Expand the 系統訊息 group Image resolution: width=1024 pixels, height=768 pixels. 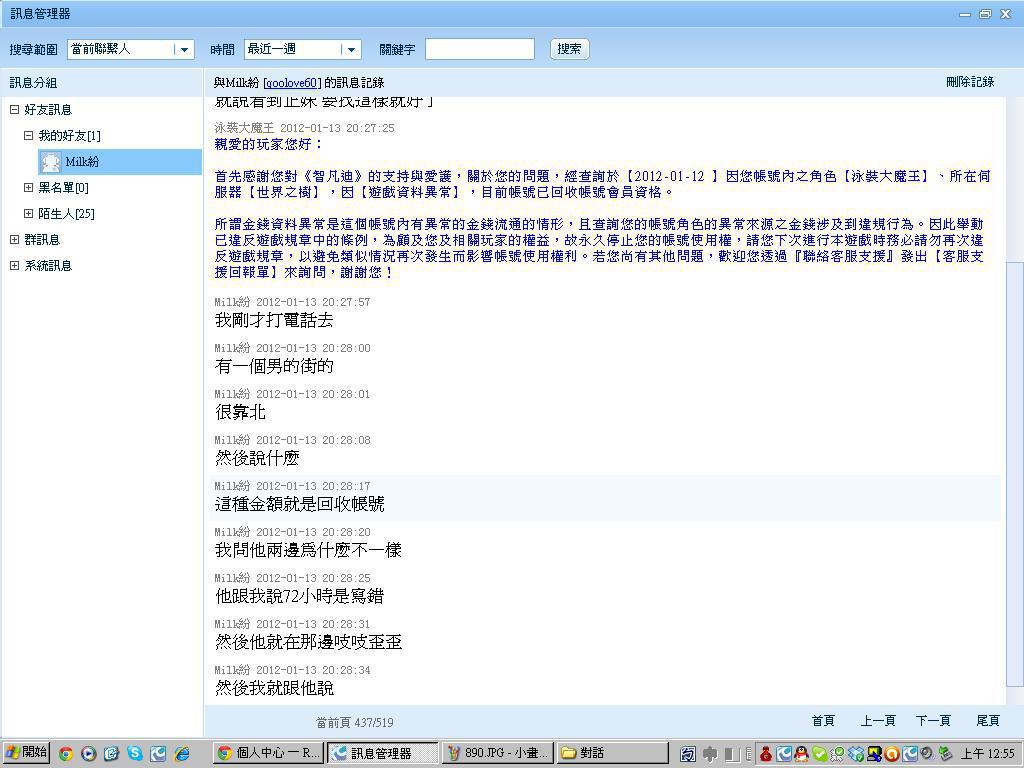click(x=14, y=266)
